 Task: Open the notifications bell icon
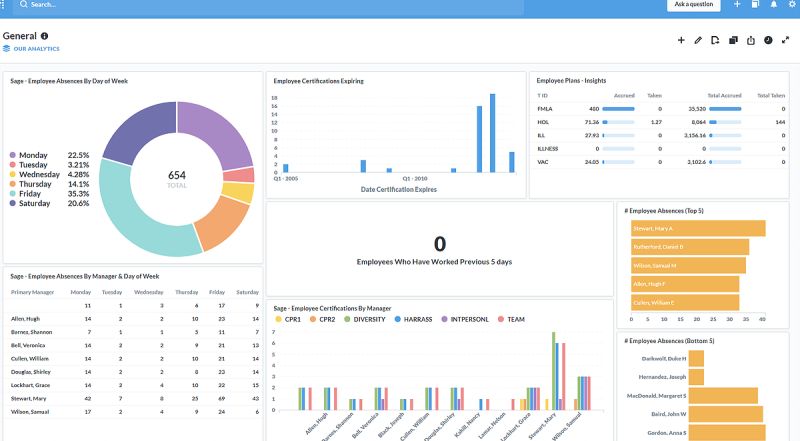pyautogui.click(x=773, y=4)
